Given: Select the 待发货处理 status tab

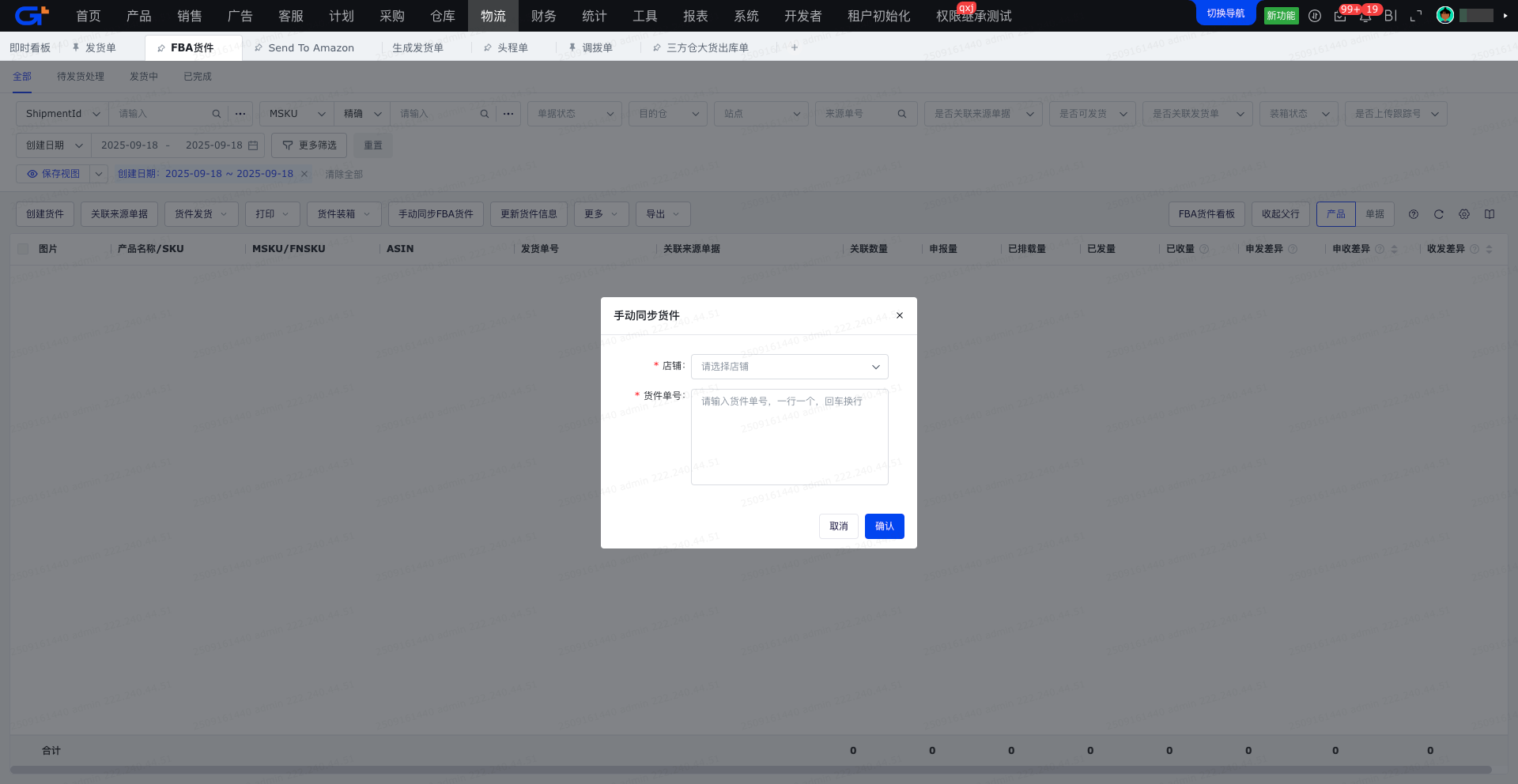Looking at the screenshot, I should pos(81,77).
